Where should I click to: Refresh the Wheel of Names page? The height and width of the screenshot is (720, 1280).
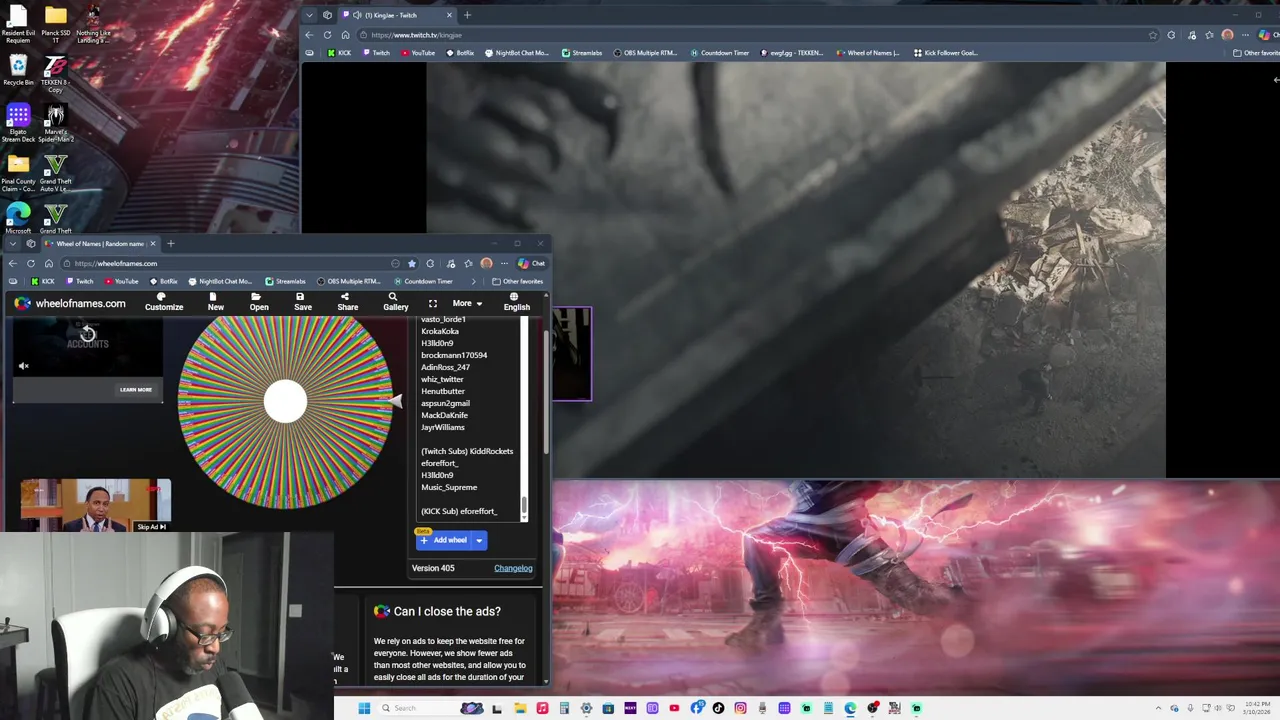(31, 263)
